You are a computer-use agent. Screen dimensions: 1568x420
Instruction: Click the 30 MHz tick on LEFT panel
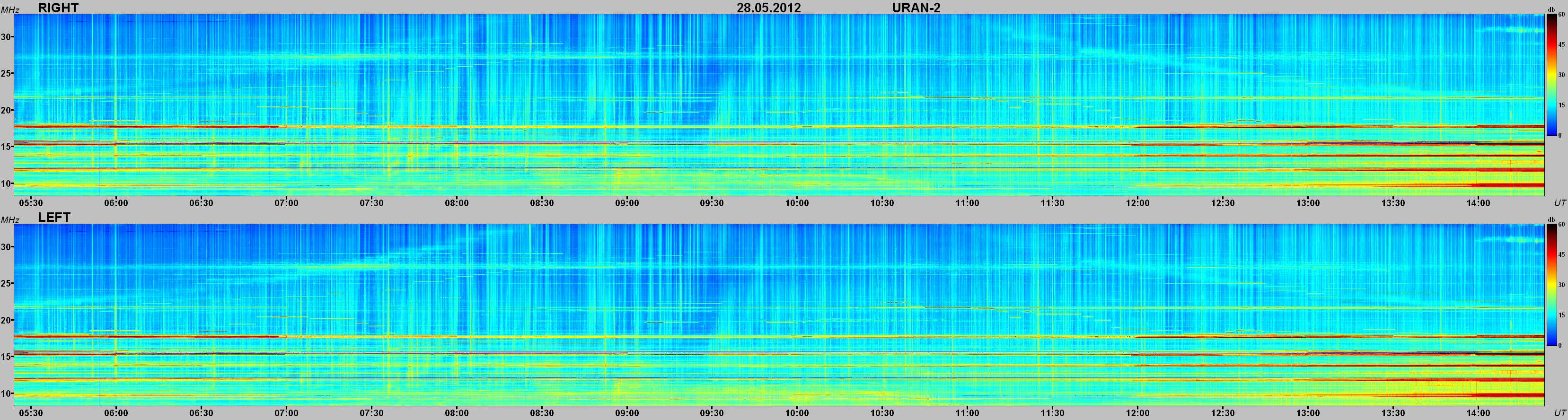pos(6,247)
